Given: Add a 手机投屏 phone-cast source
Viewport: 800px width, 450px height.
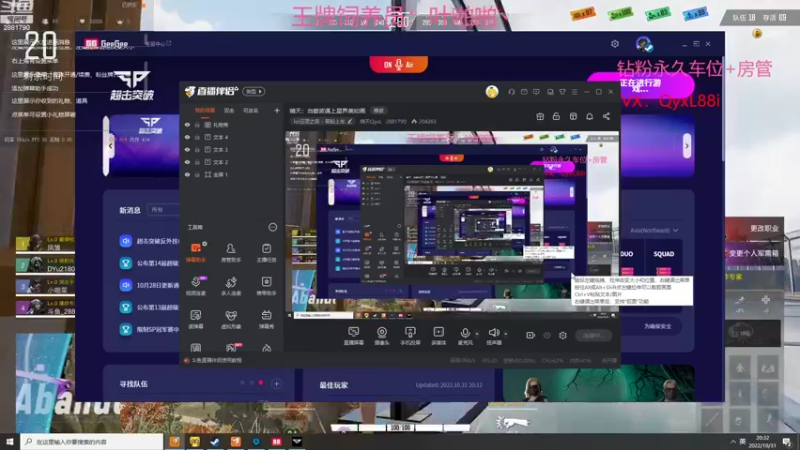Looking at the screenshot, I should [410, 336].
